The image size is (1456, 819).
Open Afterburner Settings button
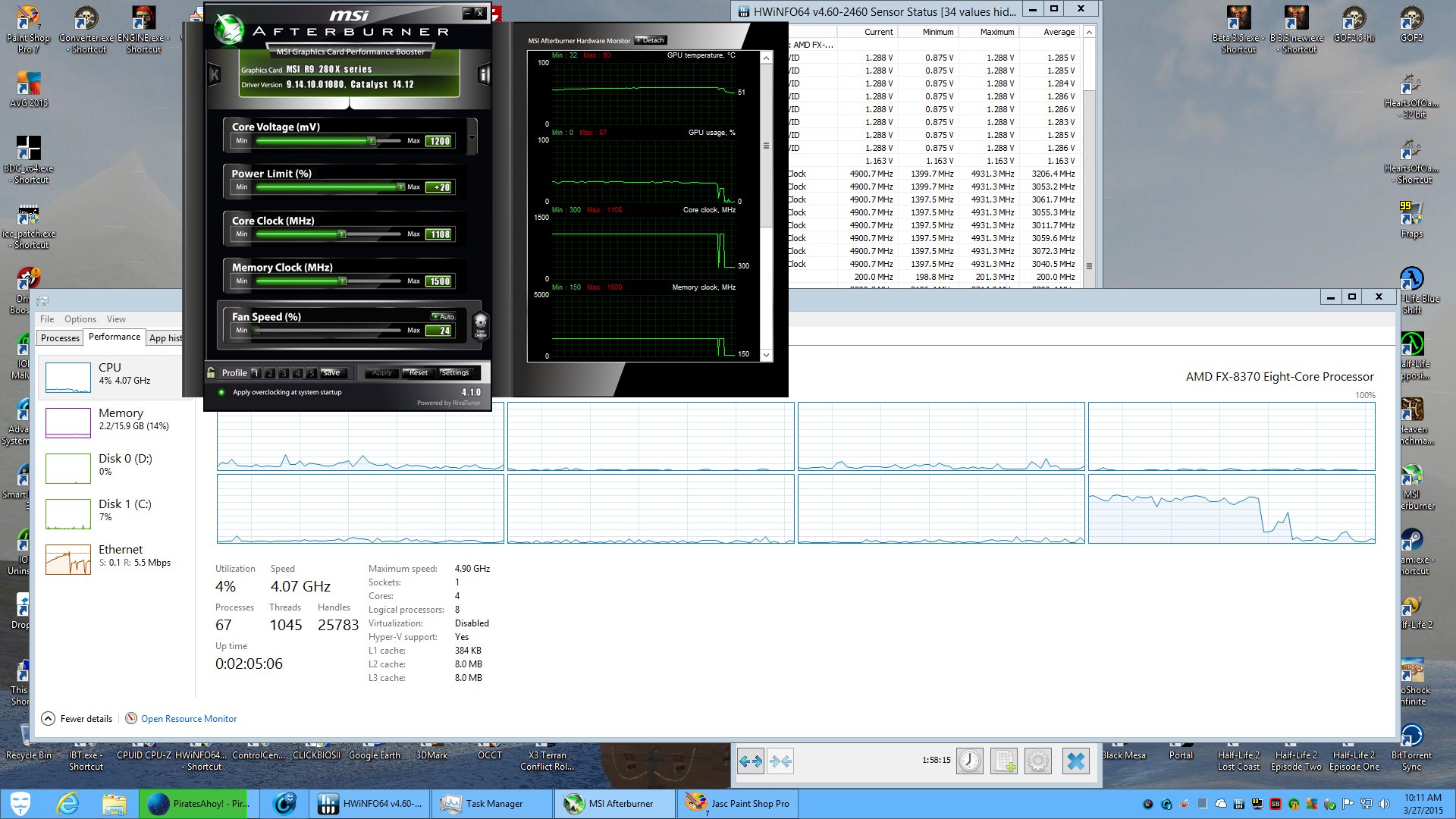(456, 372)
